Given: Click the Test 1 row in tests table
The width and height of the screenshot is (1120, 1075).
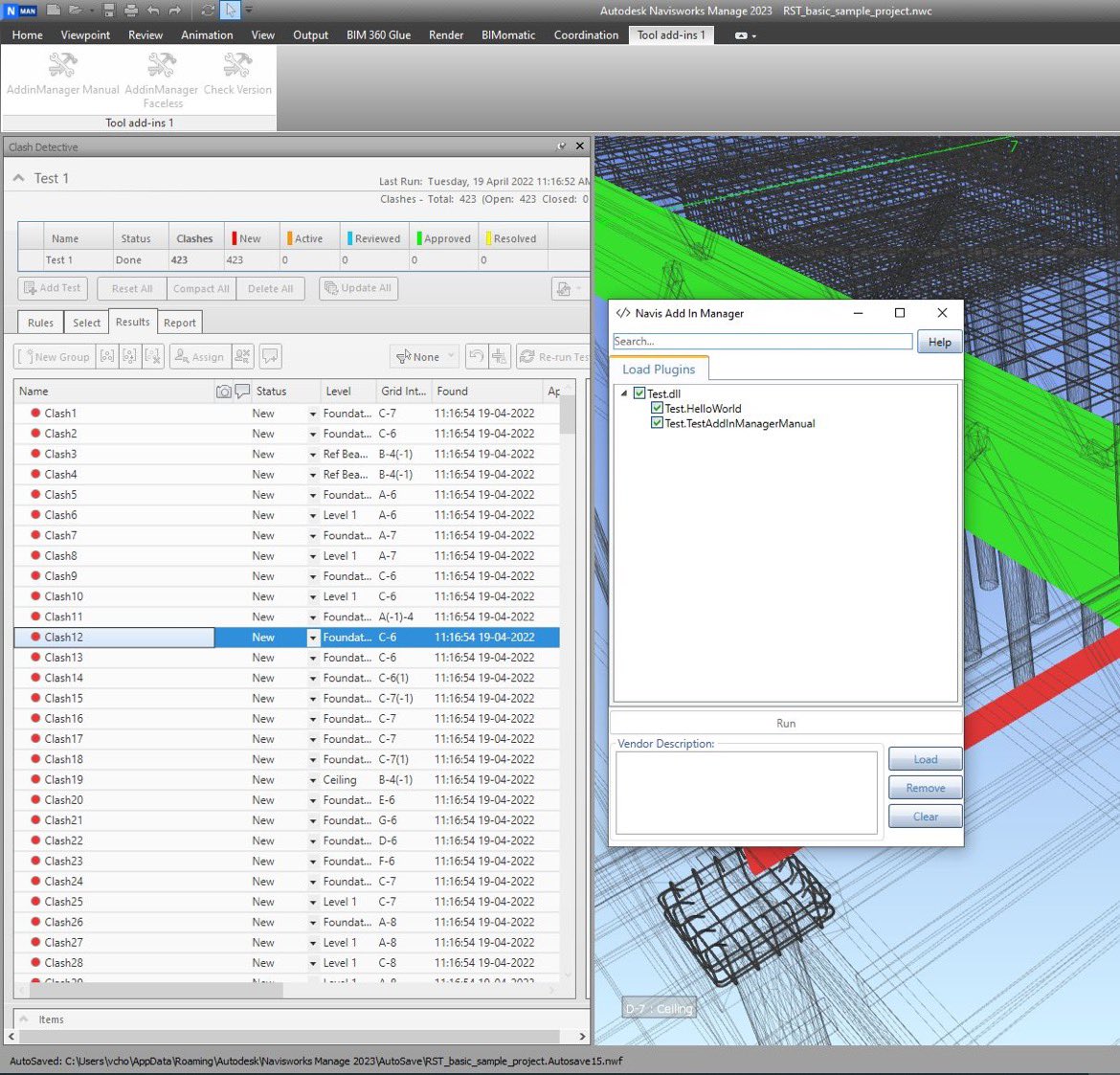Looking at the screenshot, I should point(303,260).
